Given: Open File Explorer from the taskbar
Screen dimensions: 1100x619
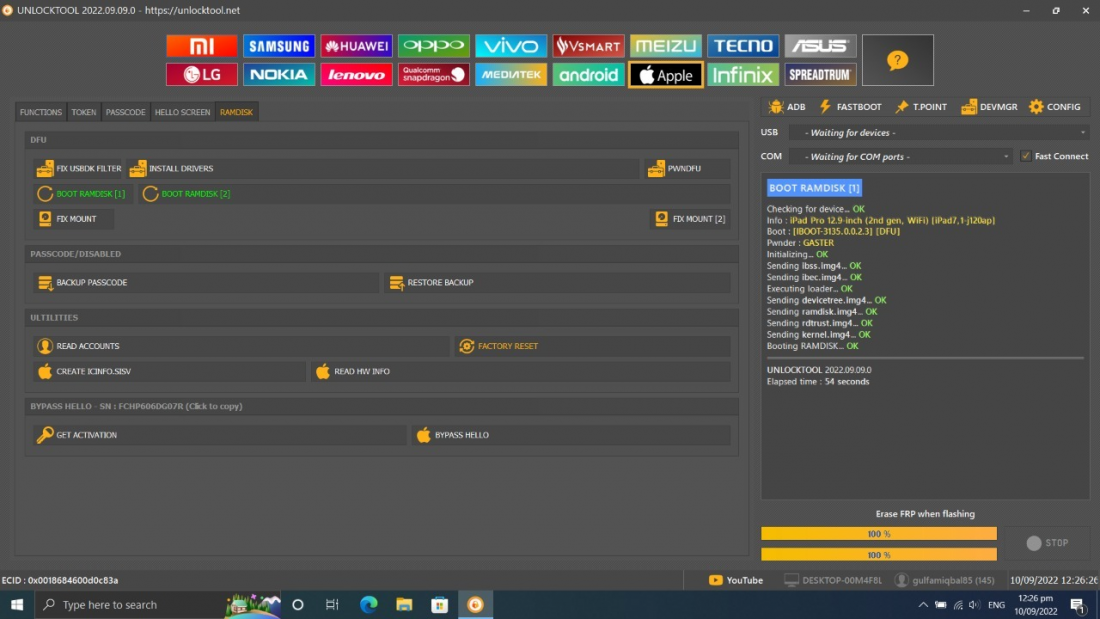Looking at the screenshot, I should [404, 604].
